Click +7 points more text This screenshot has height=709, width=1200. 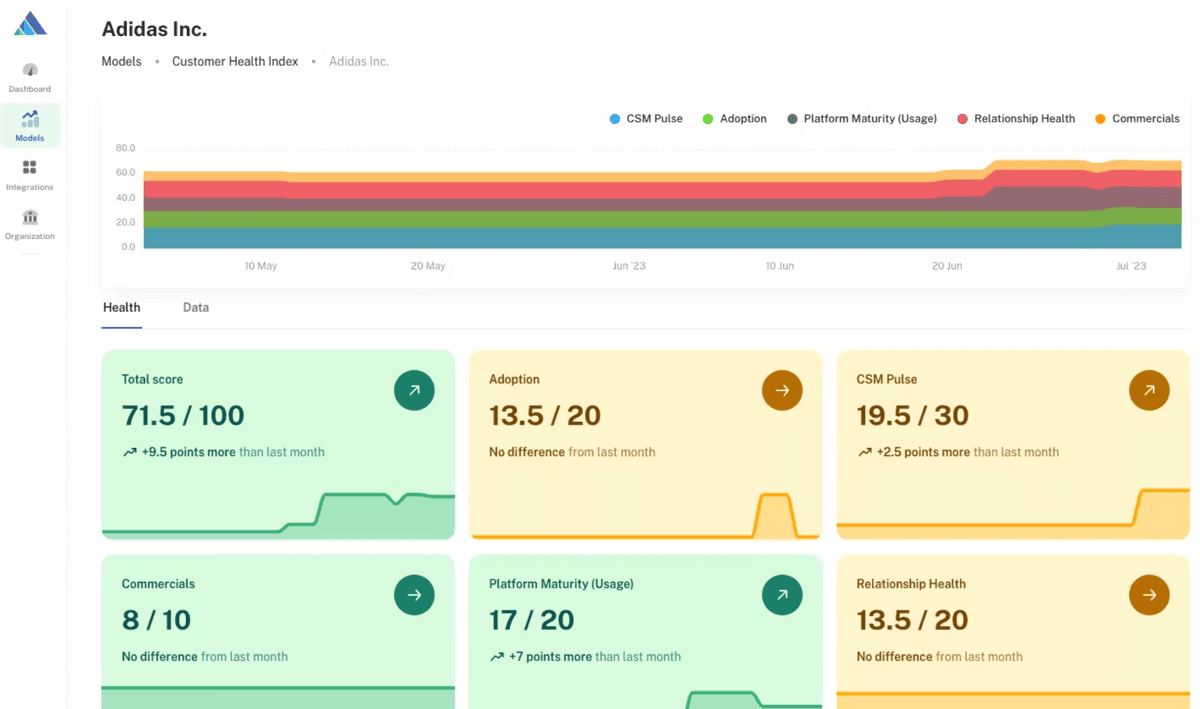click(550, 657)
